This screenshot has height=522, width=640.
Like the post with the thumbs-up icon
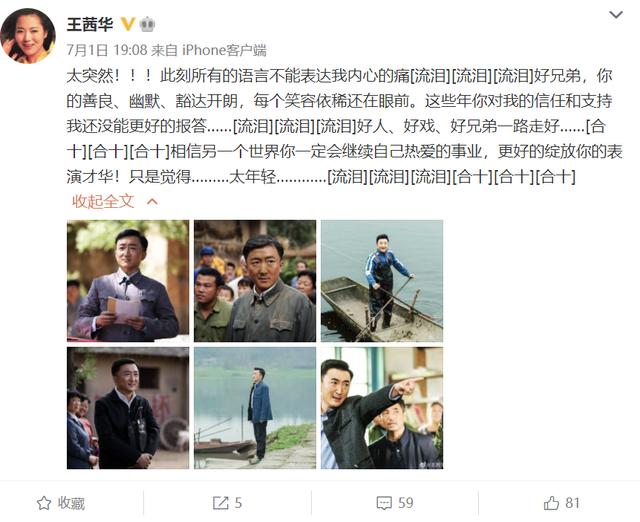point(551,503)
